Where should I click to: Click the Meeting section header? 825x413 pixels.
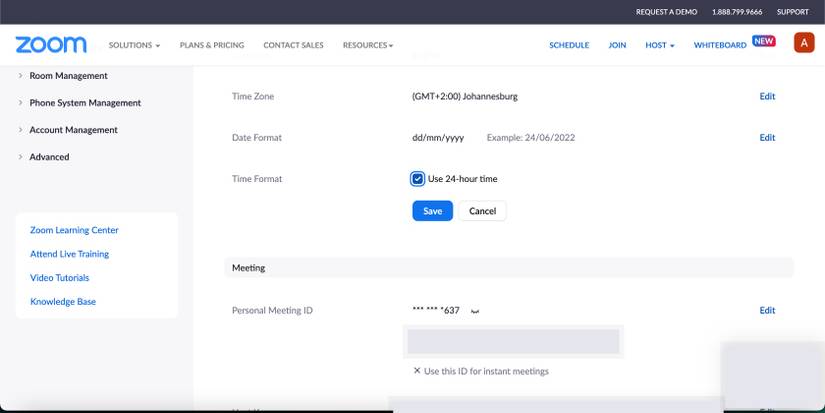[508, 268]
